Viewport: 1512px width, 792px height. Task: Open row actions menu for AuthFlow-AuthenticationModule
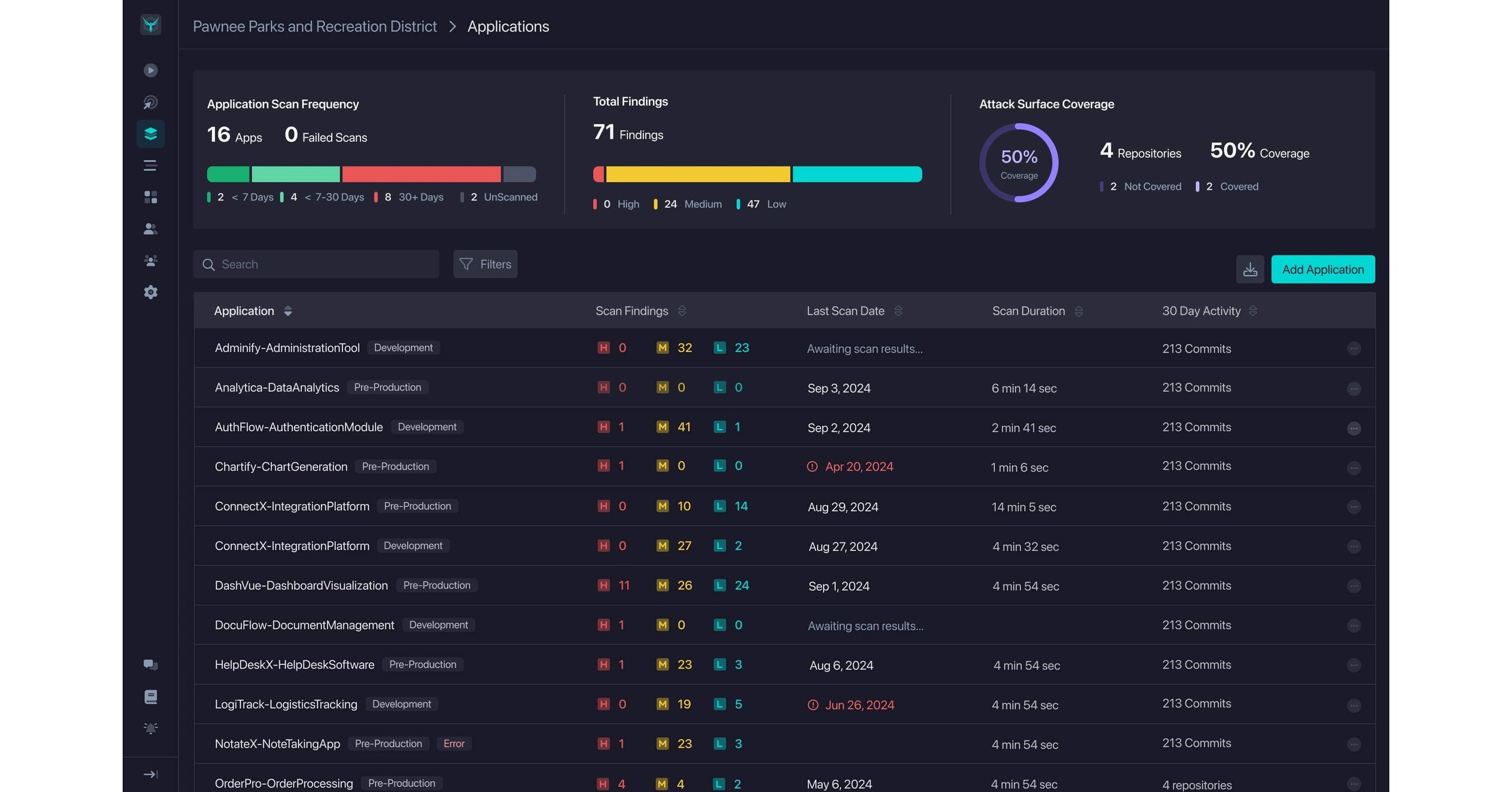pyautogui.click(x=1355, y=427)
